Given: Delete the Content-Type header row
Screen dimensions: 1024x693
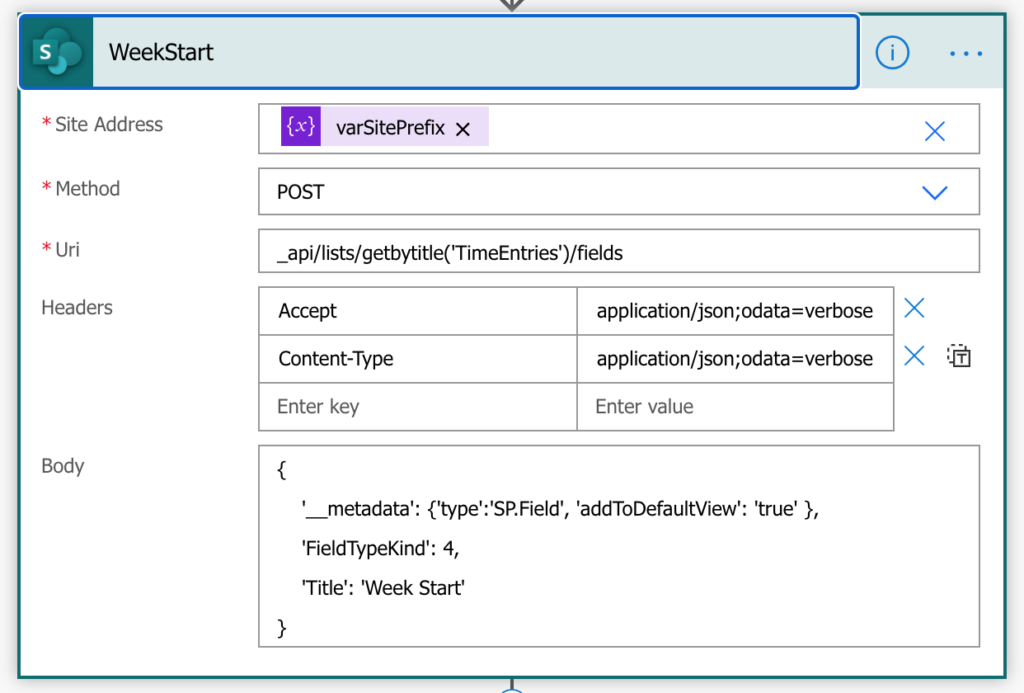Looking at the screenshot, I should point(913,356).
